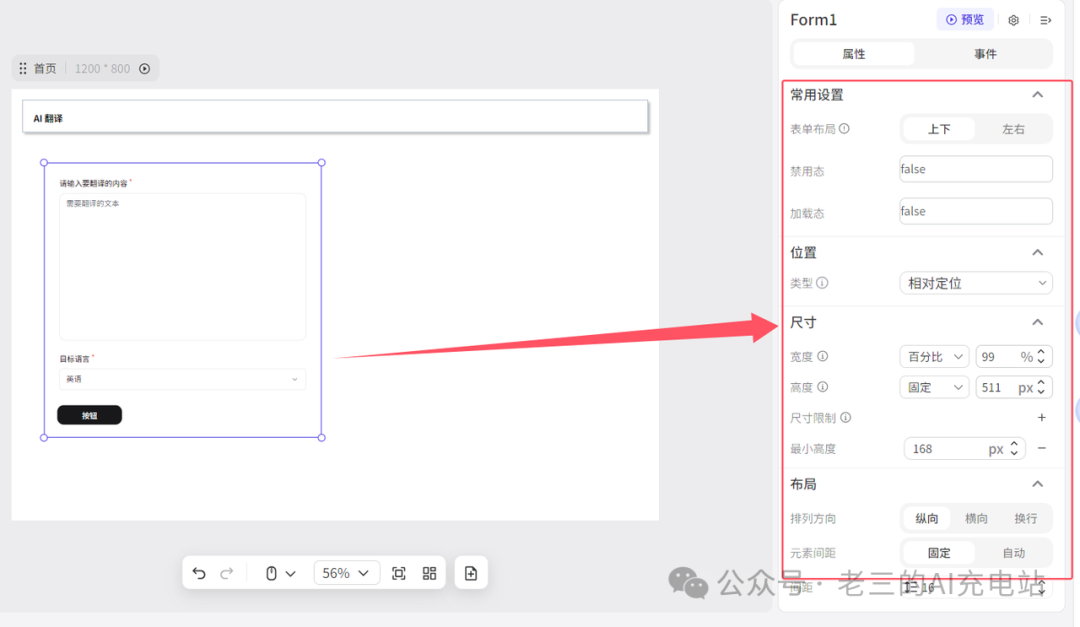Click the width value stepper arrows
Viewport: 1080px width, 627px height.
pyautogui.click(x=1041, y=356)
